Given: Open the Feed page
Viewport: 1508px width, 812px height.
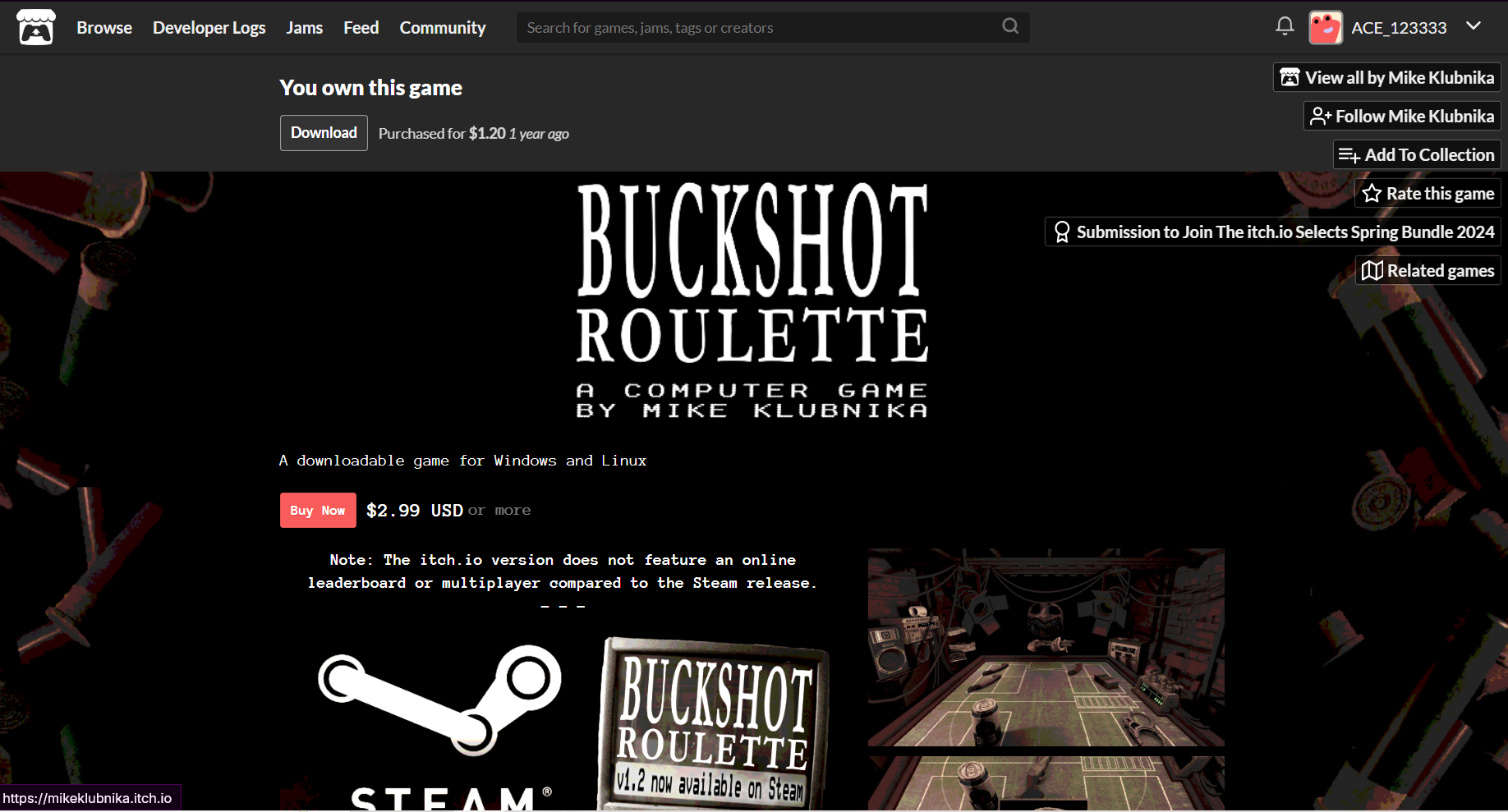Looking at the screenshot, I should pyautogui.click(x=361, y=27).
